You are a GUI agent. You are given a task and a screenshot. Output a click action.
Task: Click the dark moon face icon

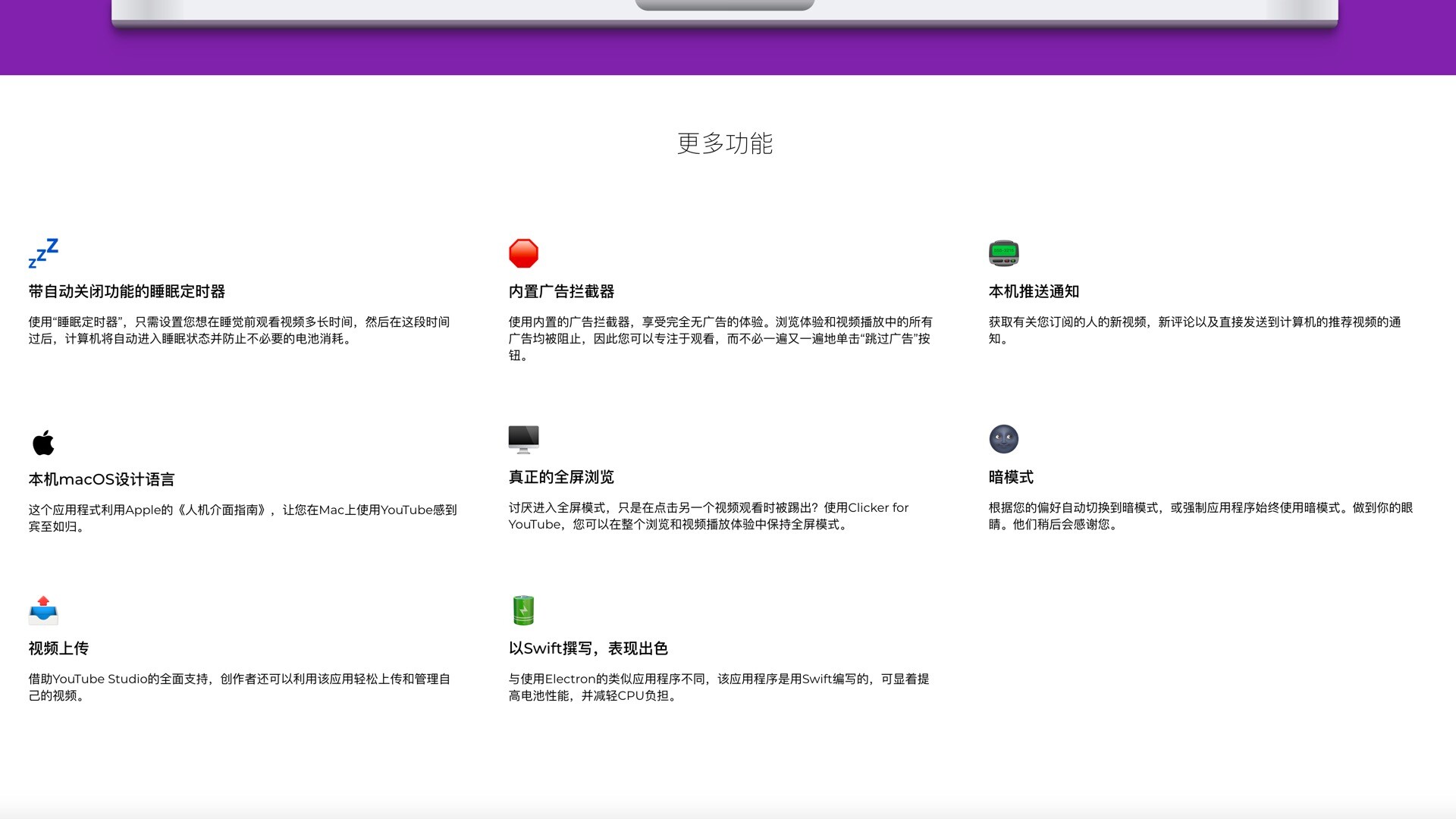pos(1003,439)
